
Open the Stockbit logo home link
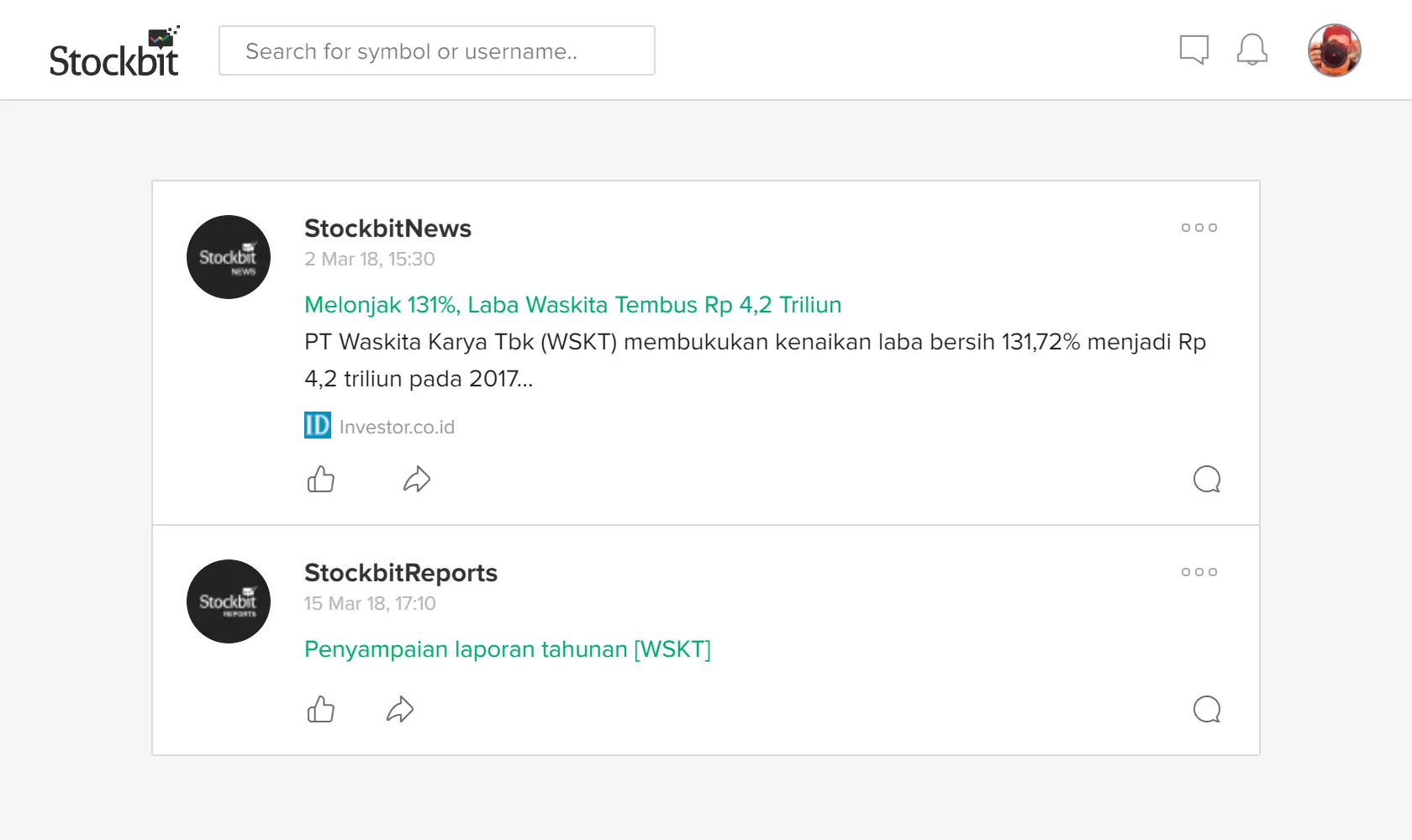click(x=114, y=52)
